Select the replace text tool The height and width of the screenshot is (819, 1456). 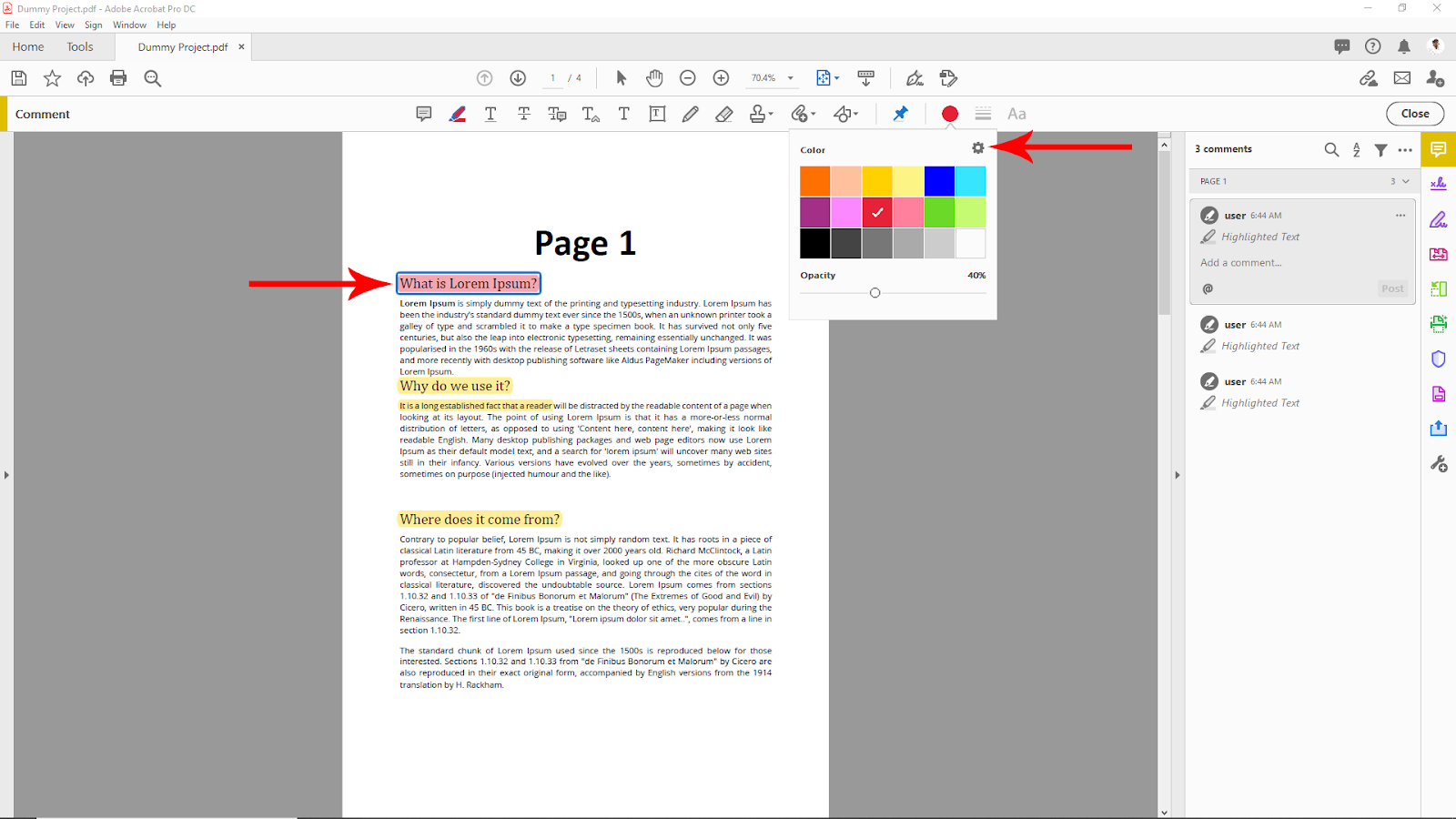point(557,114)
